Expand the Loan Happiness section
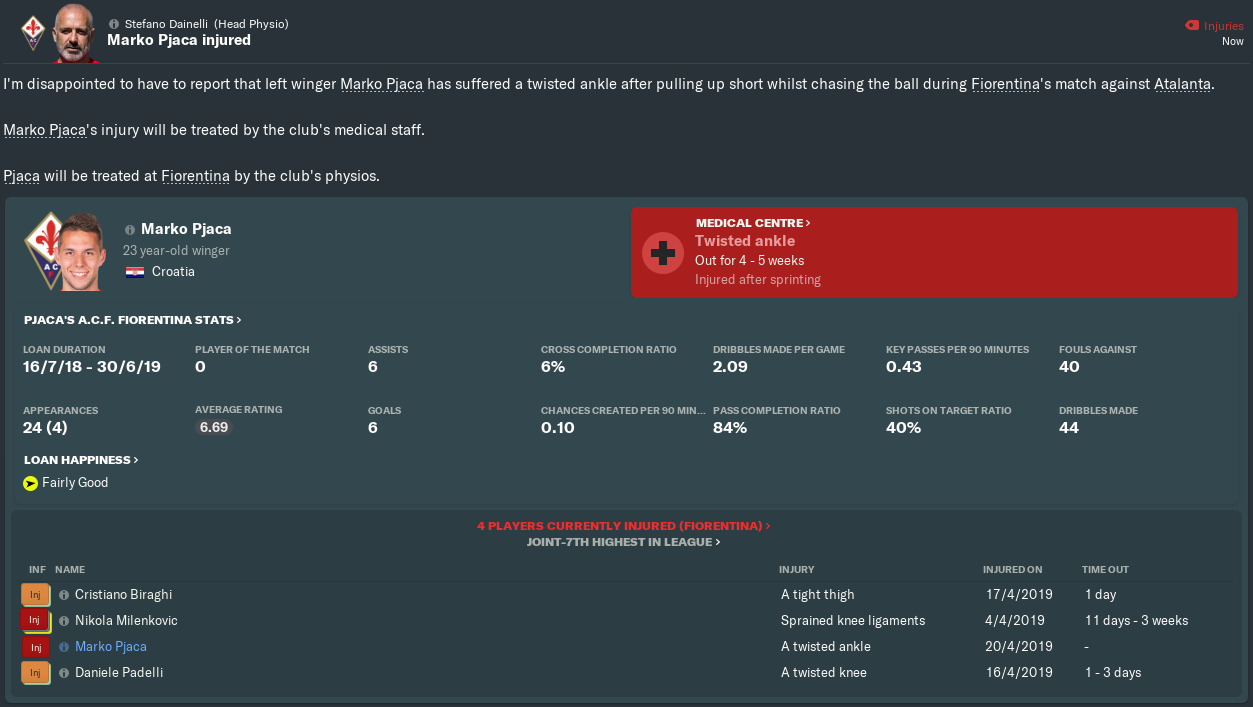1253x707 pixels. [81, 460]
